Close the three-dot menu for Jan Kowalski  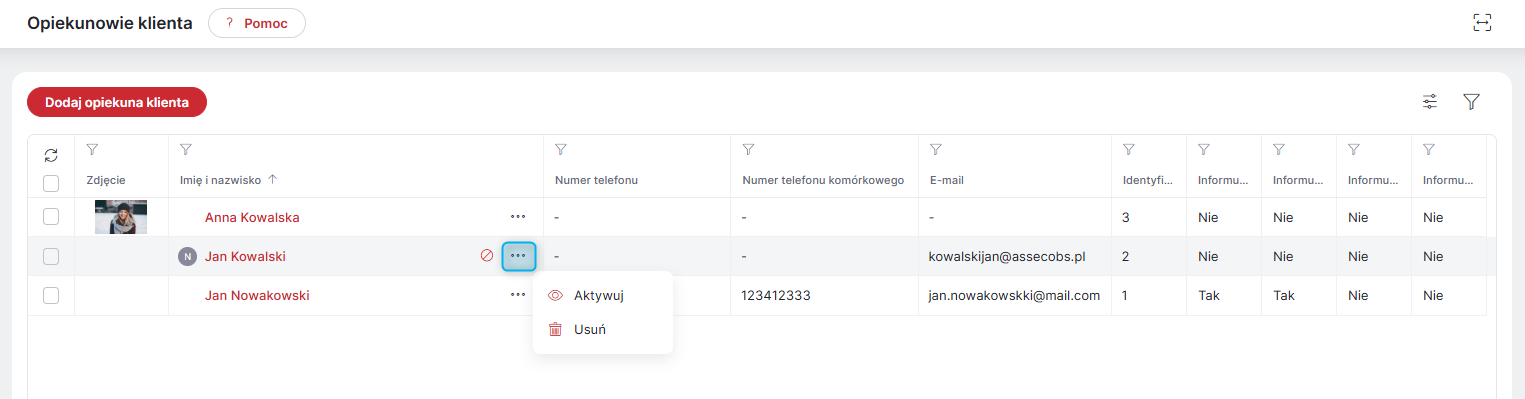tap(518, 256)
